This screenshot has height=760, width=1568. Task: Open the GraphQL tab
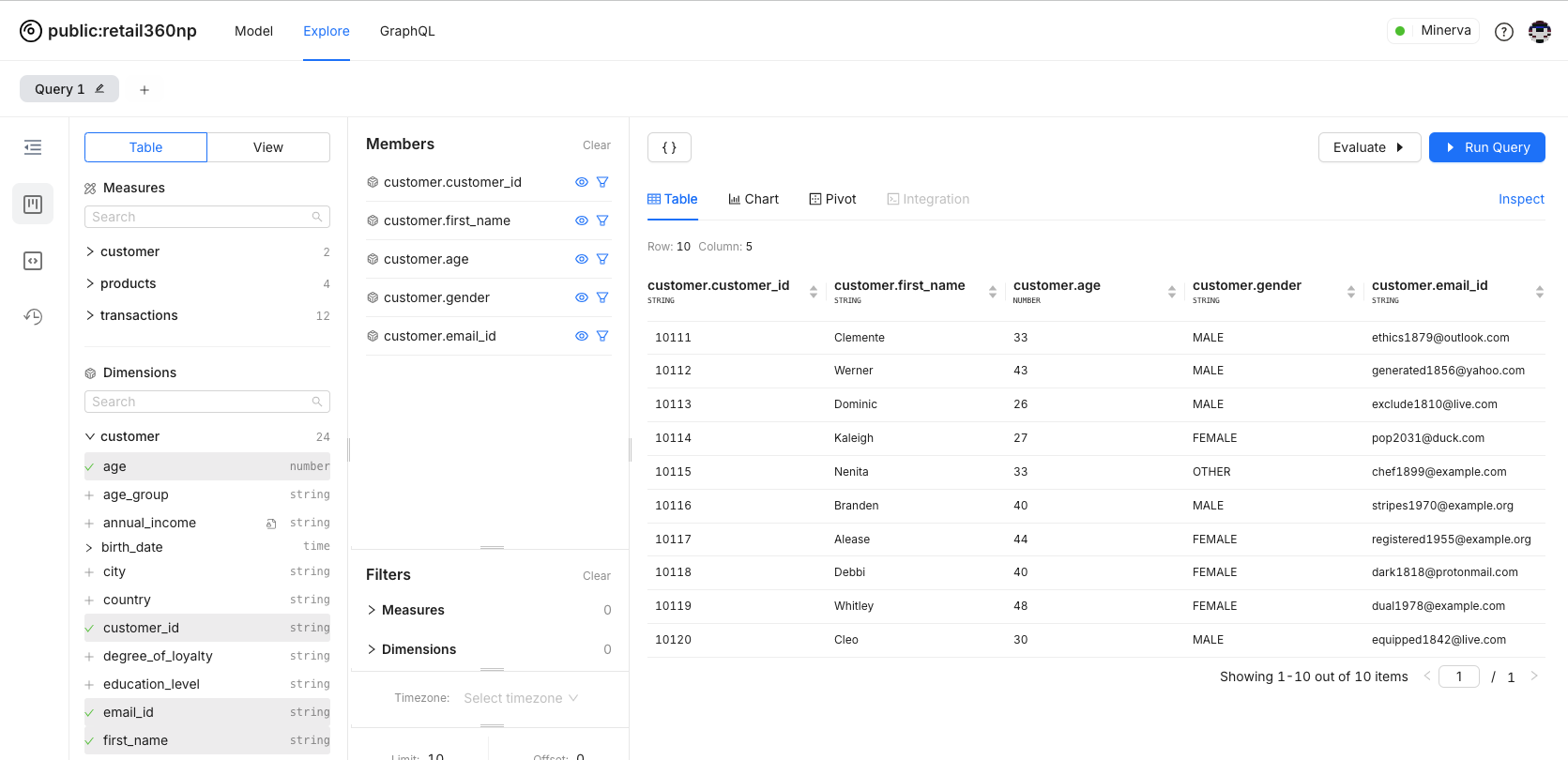pyautogui.click(x=407, y=31)
